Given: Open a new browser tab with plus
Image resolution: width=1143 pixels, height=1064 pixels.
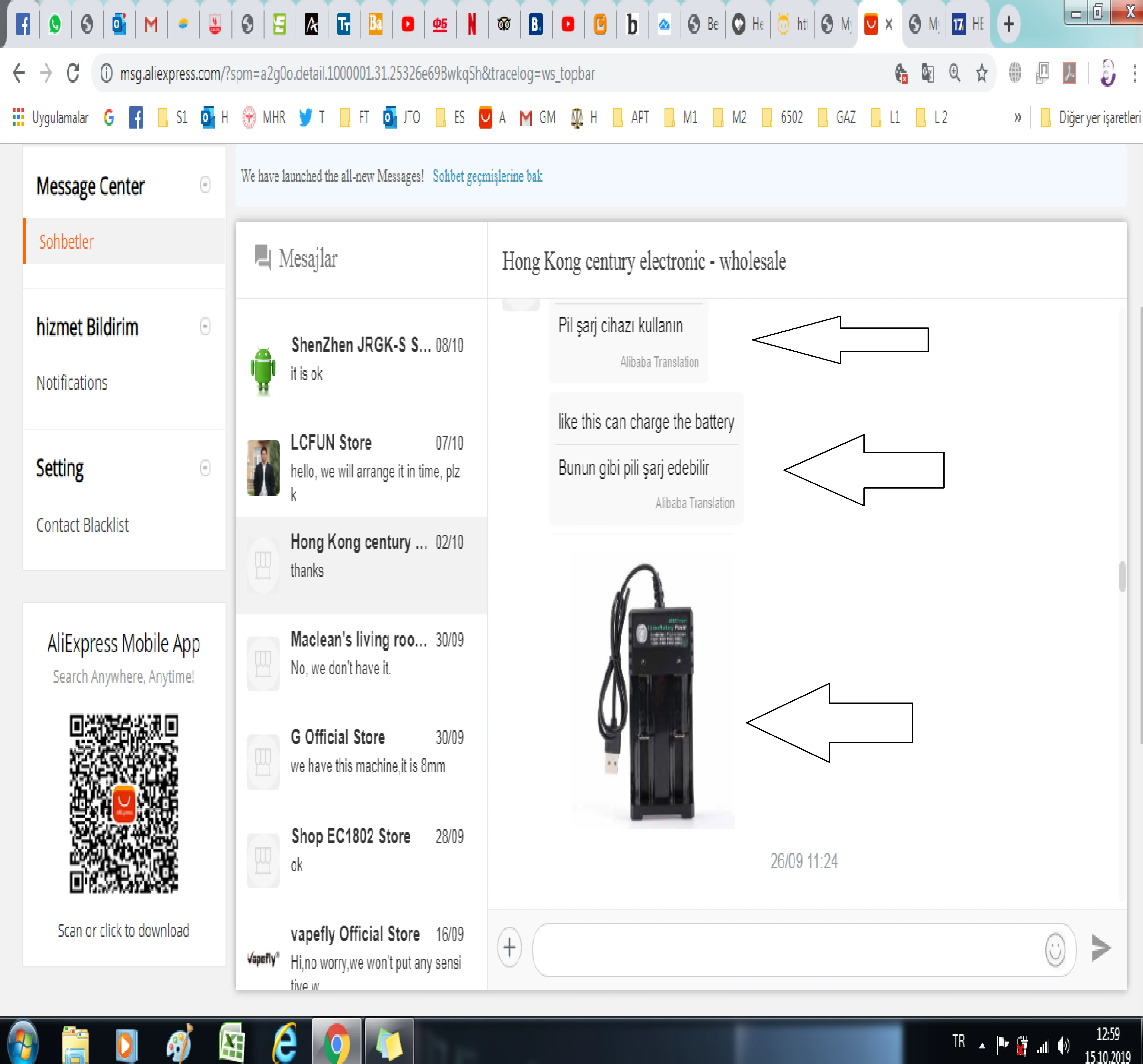Looking at the screenshot, I should pos(1009,24).
